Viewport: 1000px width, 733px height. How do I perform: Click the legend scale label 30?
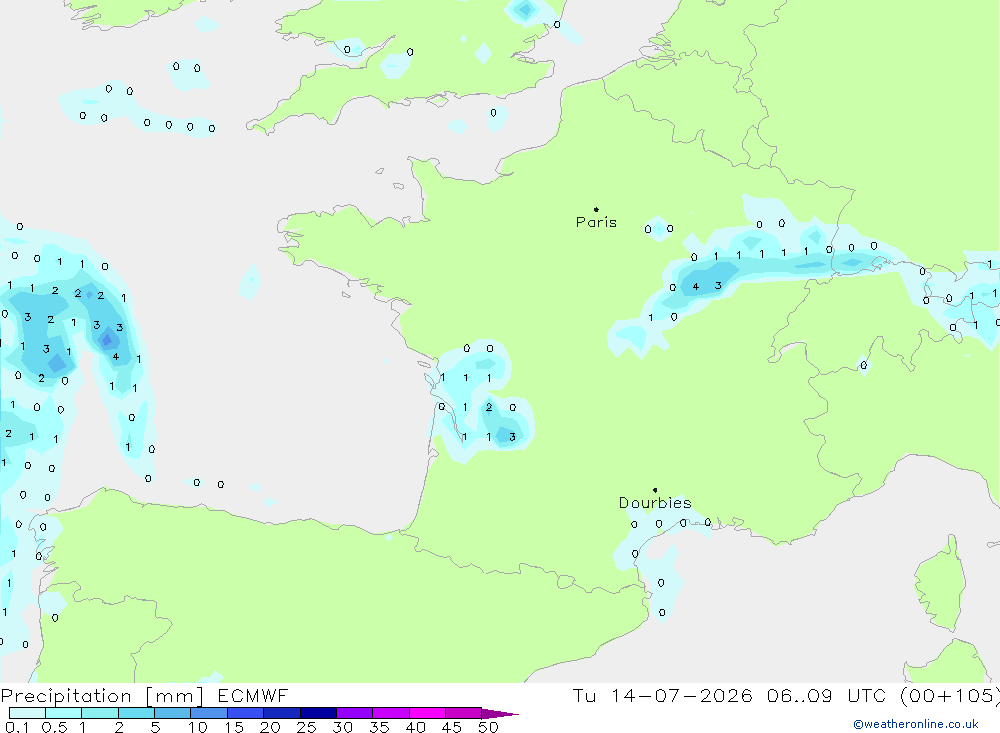click(x=342, y=727)
